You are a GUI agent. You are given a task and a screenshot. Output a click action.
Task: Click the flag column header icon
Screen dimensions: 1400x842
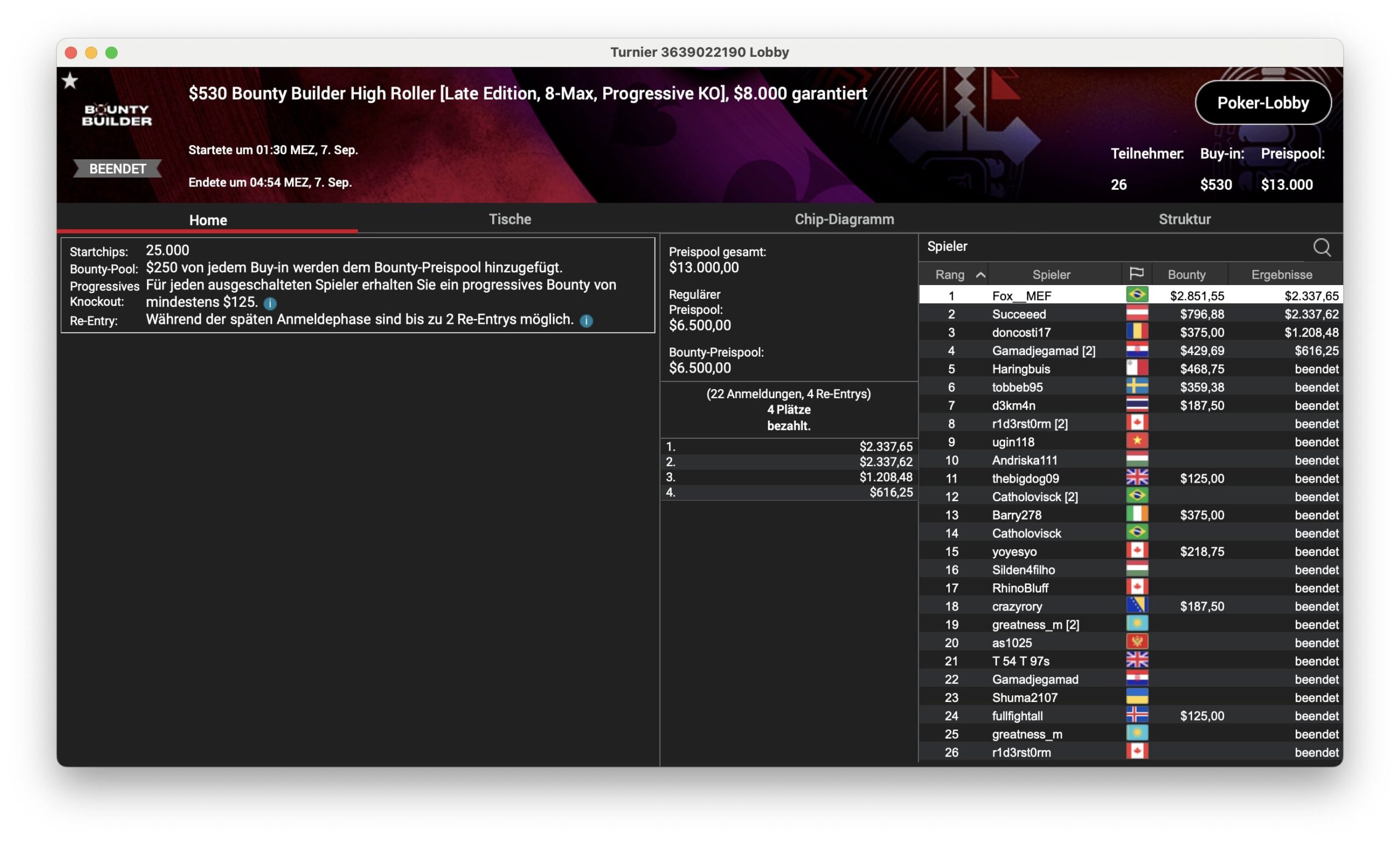click(x=1136, y=274)
